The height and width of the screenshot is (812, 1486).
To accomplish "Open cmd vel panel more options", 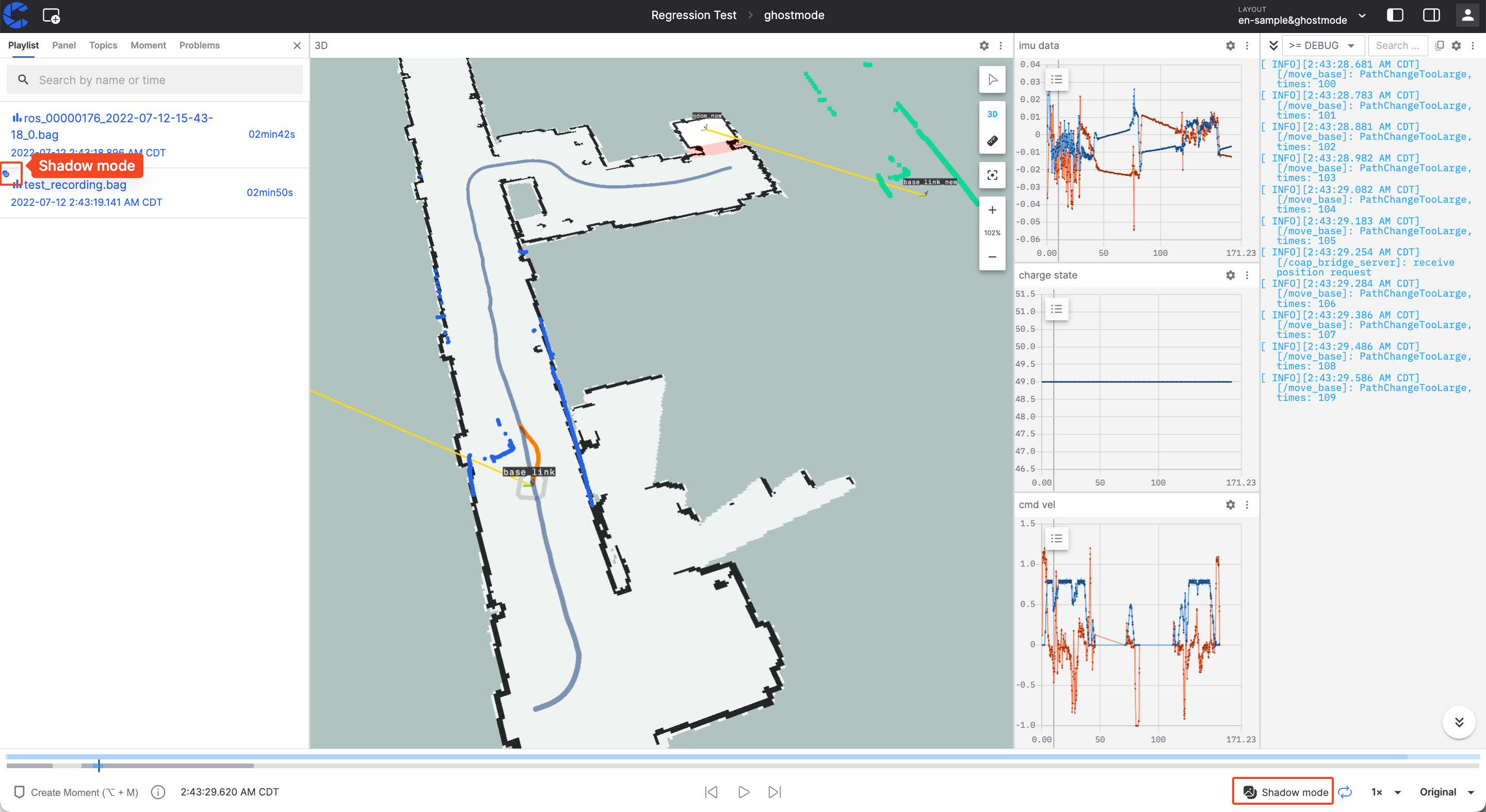I will pyautogui.click(x=1247, y=505).
